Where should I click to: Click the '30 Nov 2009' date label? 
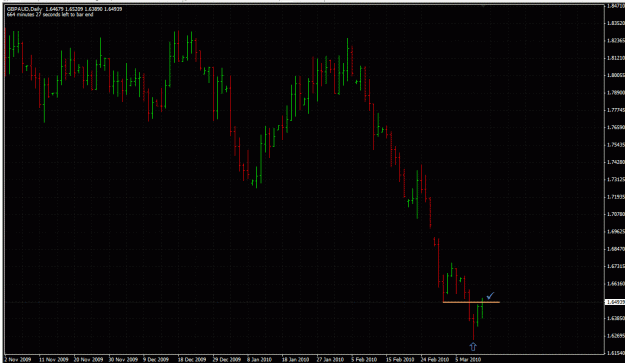pyautogui.click(x=123, y=359)
